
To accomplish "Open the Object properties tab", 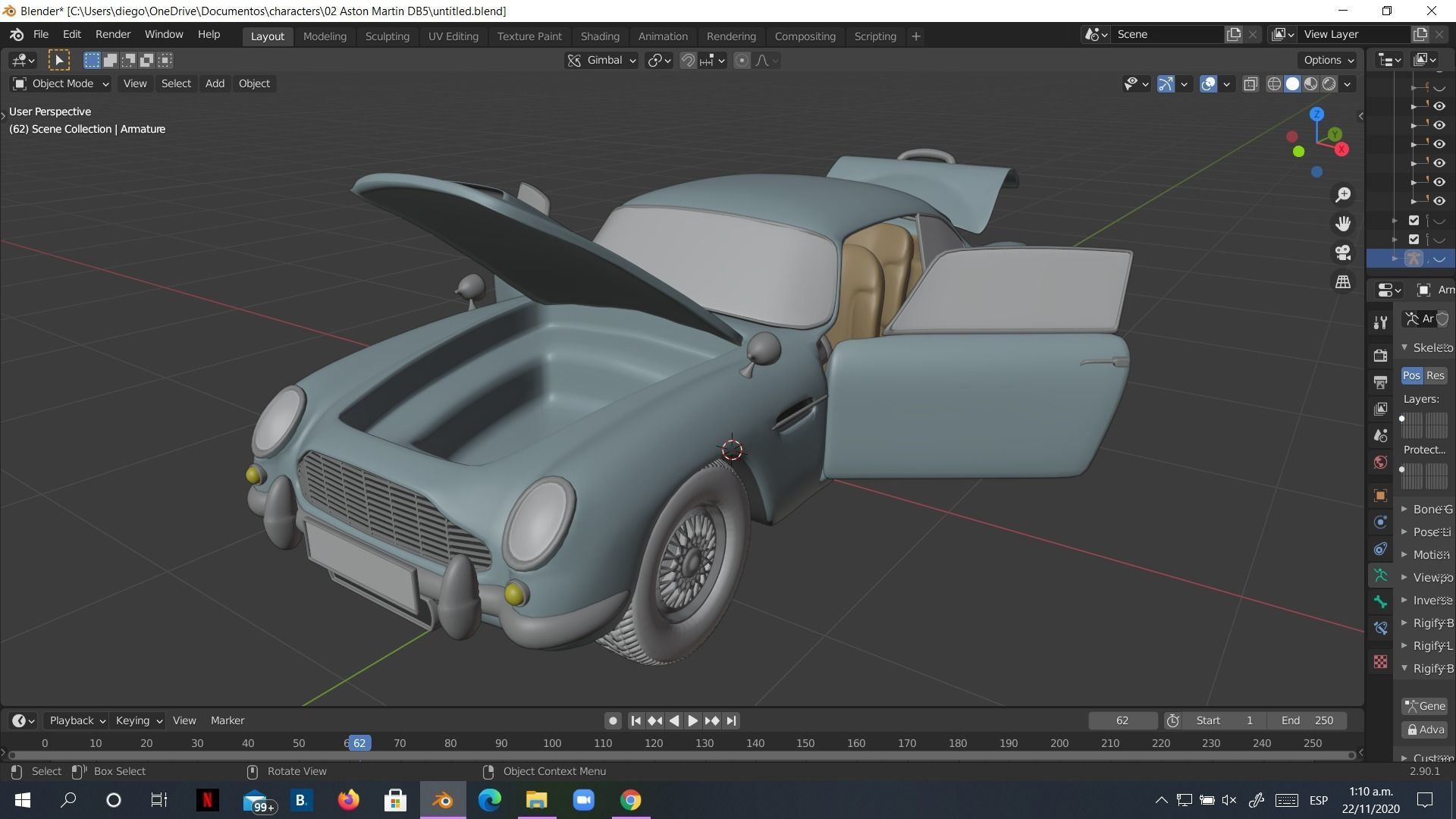I will (1380, 495).
